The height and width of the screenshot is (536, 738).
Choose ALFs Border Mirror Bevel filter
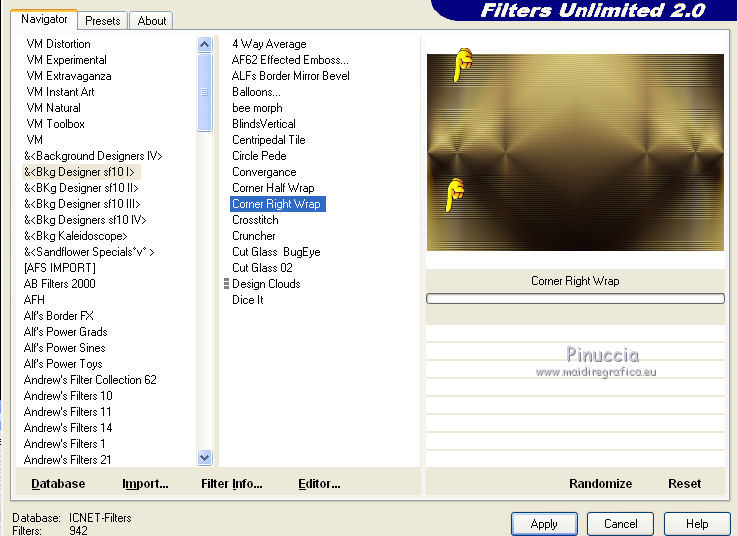click(x=290, y=76)
